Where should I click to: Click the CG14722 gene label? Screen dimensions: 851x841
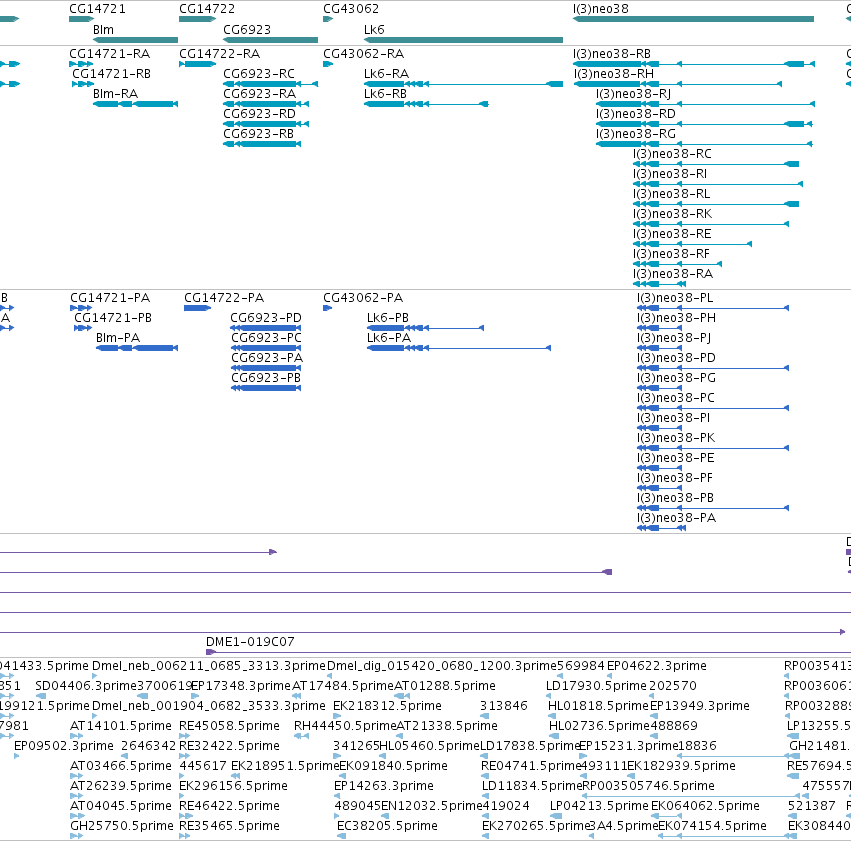207,9
